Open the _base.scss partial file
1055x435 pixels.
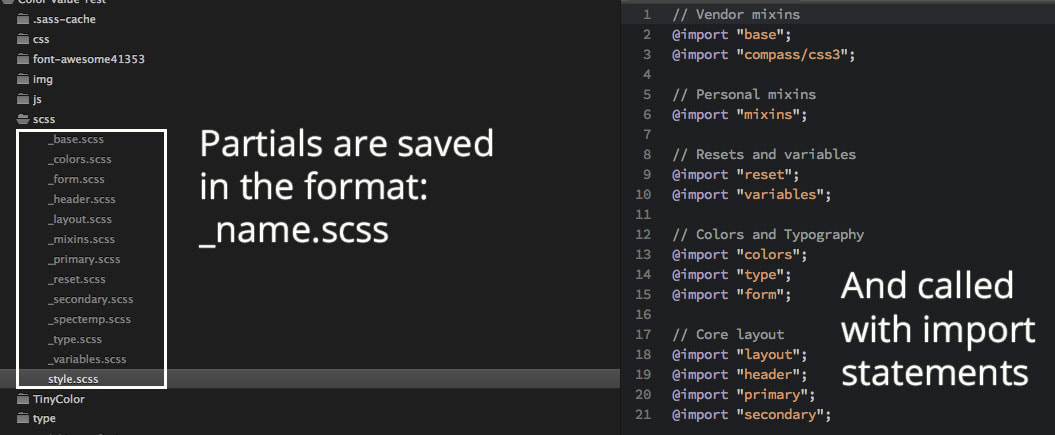[75, 139]
